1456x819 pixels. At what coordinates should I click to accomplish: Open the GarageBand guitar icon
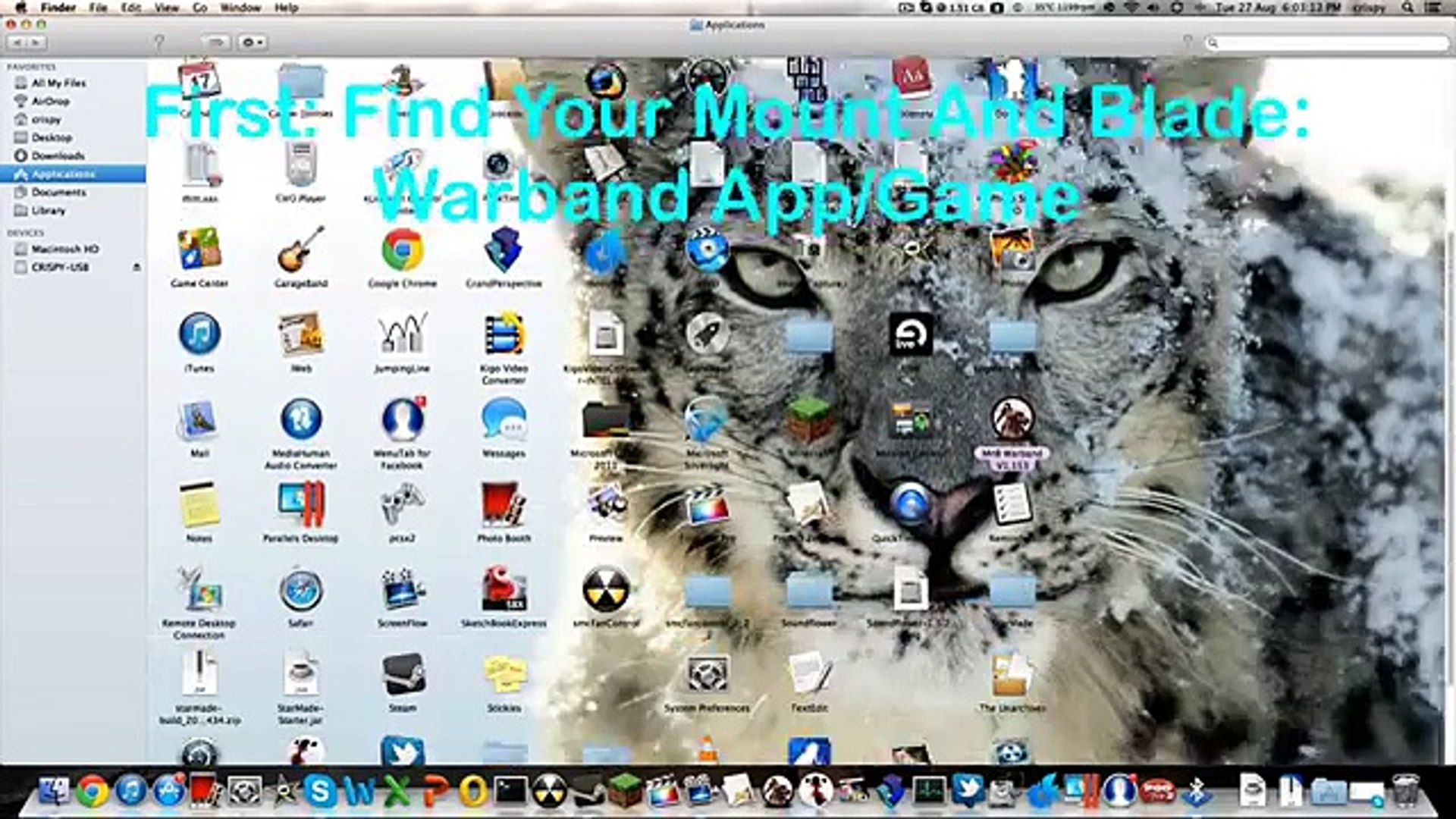coord(300,249)
